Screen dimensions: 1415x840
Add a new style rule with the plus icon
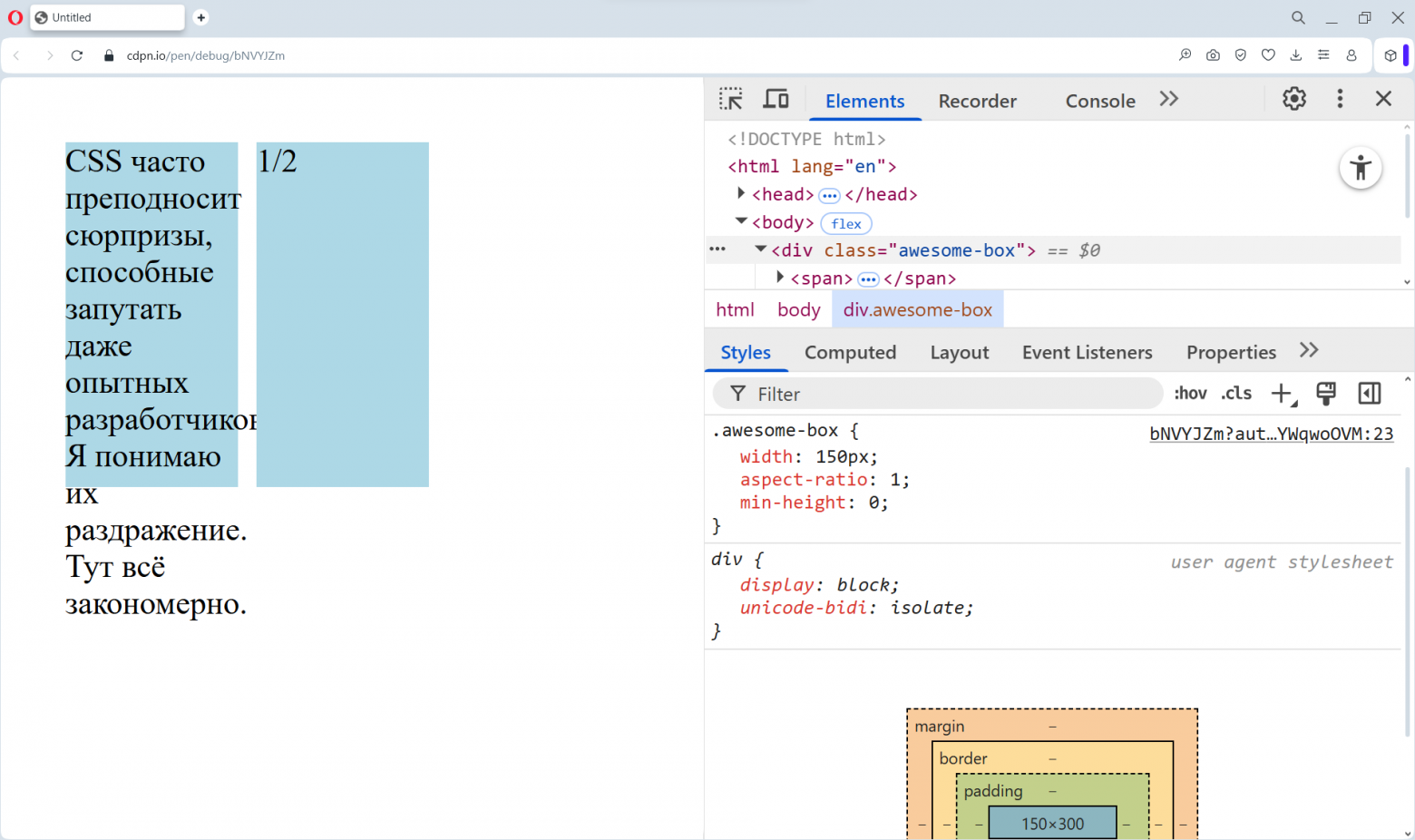[1281, 393]
